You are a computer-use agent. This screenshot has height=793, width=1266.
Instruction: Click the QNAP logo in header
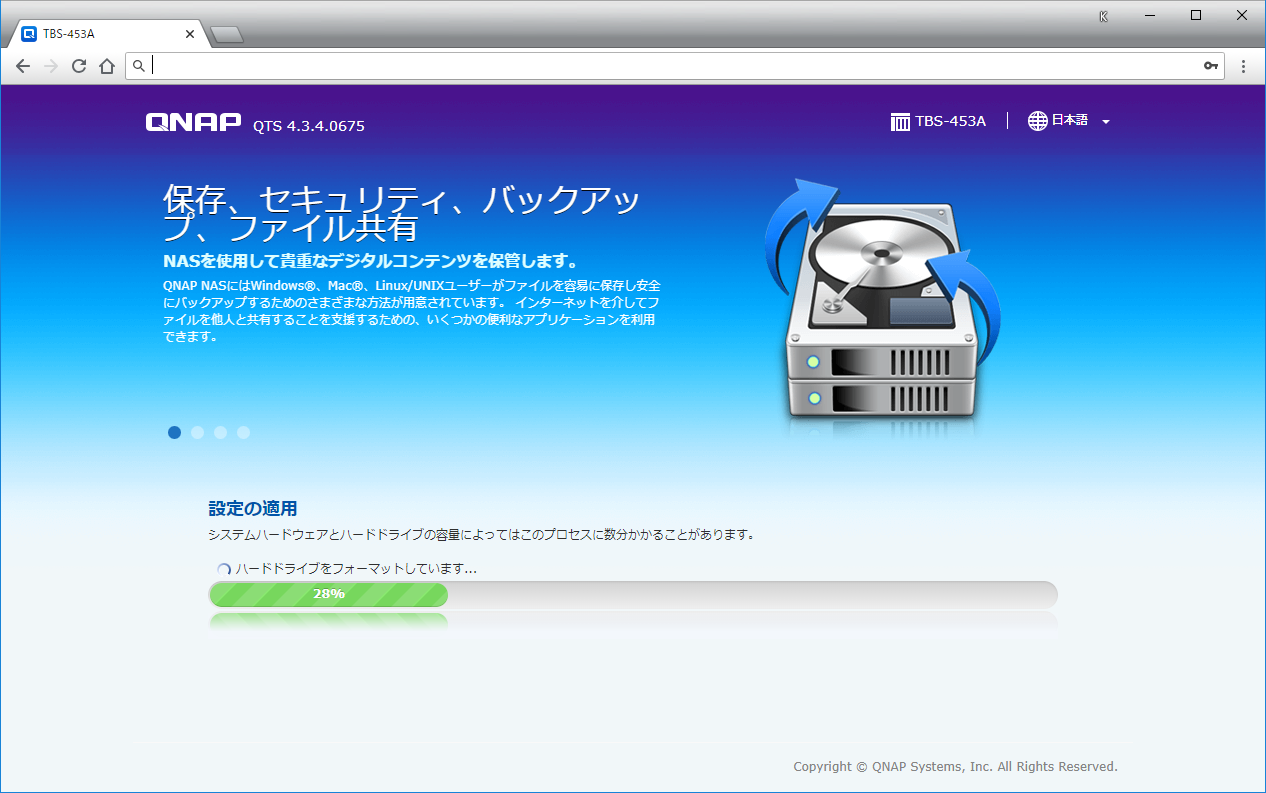point(193,122)
